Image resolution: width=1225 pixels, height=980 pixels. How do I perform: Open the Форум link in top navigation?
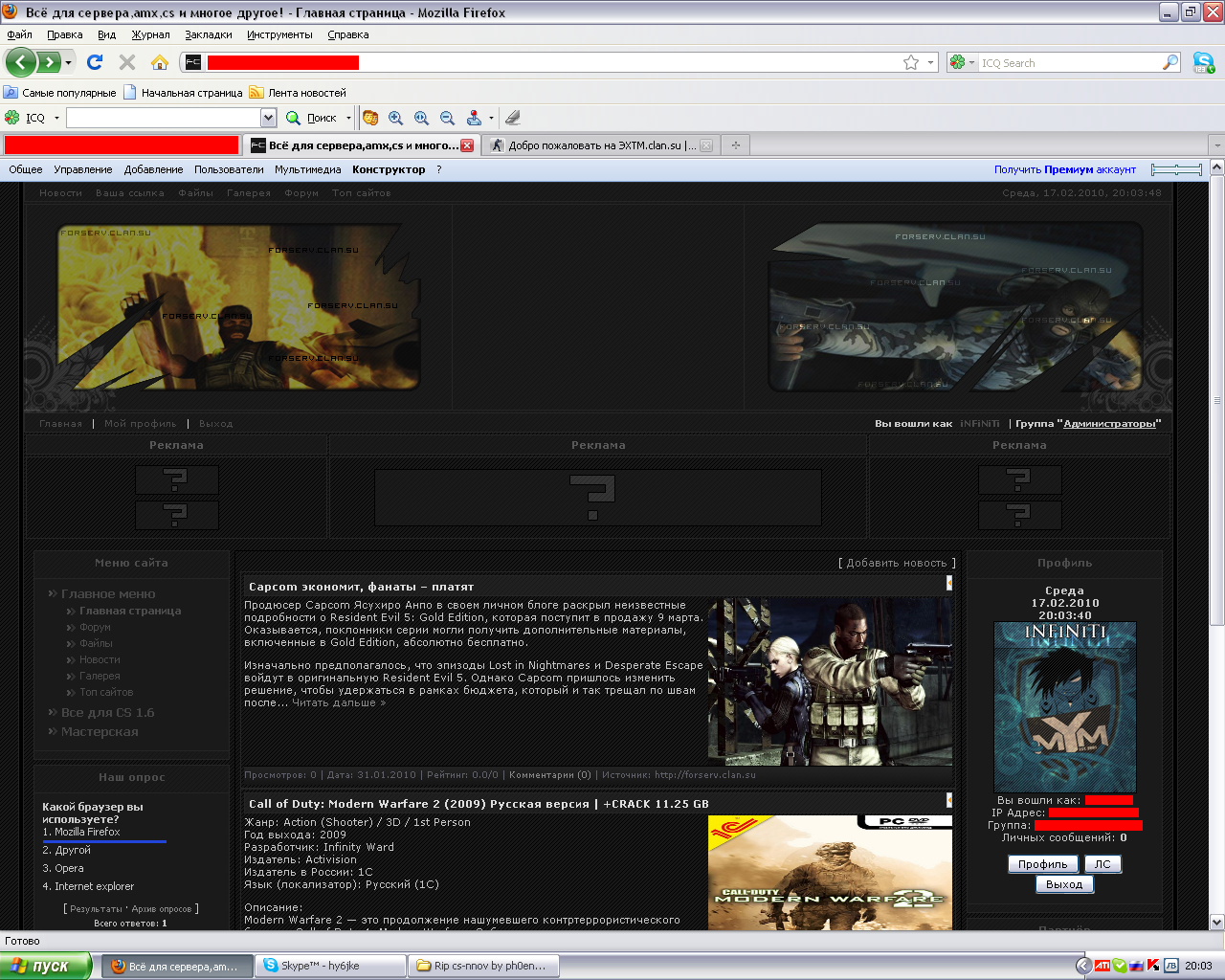coord(301,193)
